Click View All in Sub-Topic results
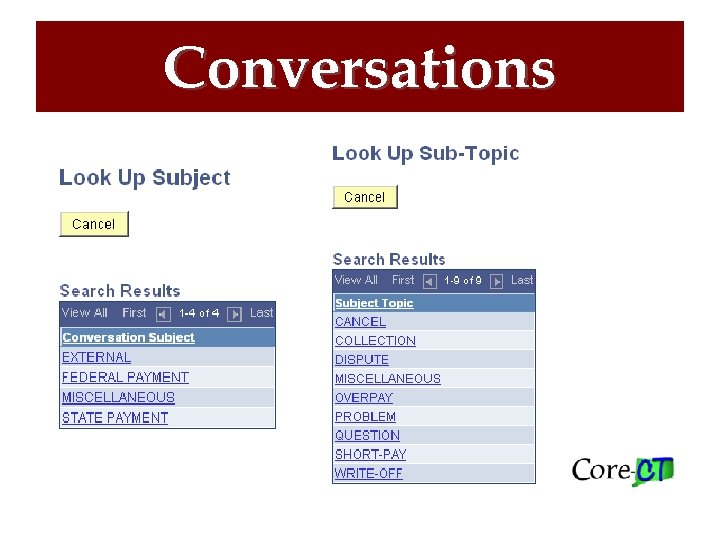This screenshot has width=720, height=540. pyautogui.click(x=356, y=280)
